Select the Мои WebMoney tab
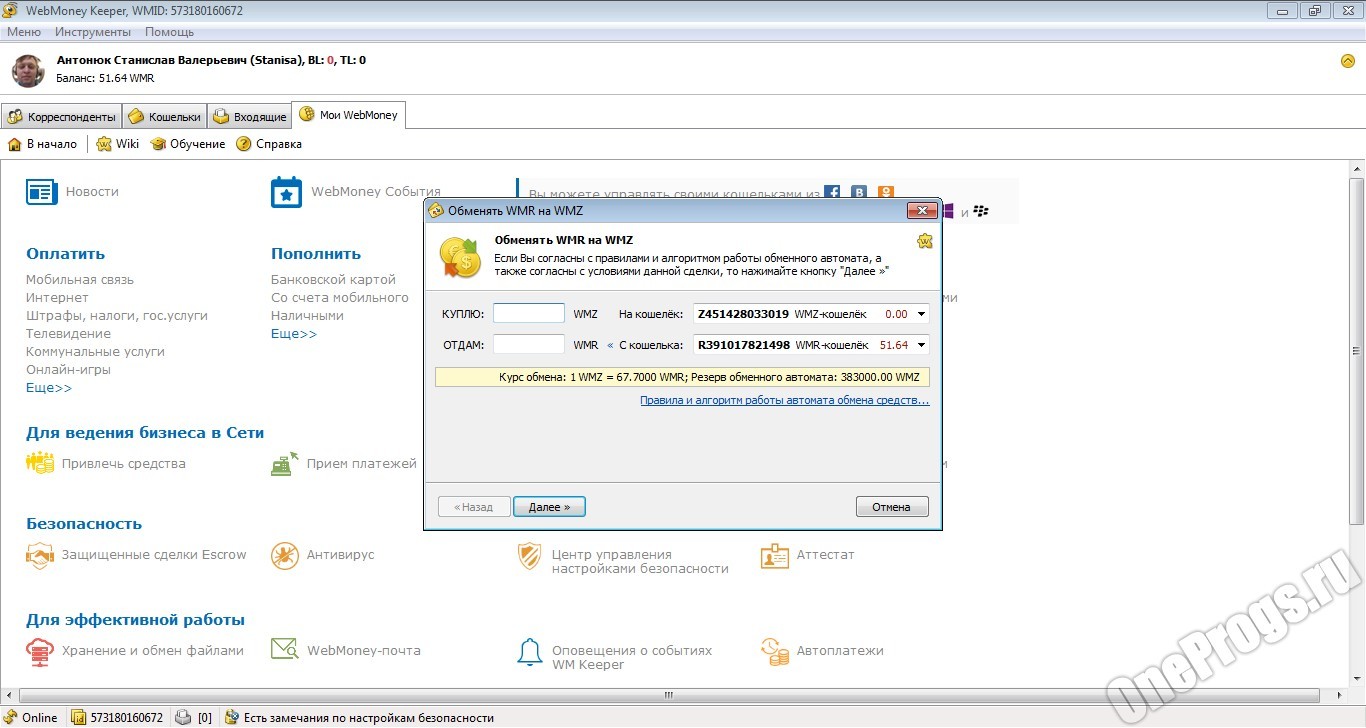Screen dimensions: 1366x728 pos(348,115)
